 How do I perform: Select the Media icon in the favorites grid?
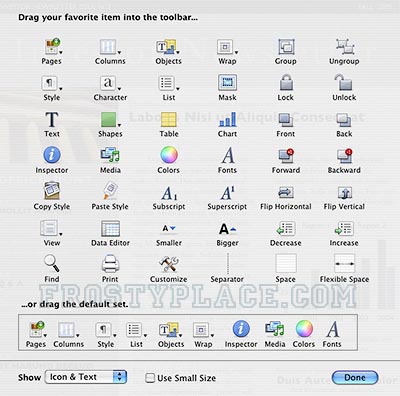click(110, 155)
